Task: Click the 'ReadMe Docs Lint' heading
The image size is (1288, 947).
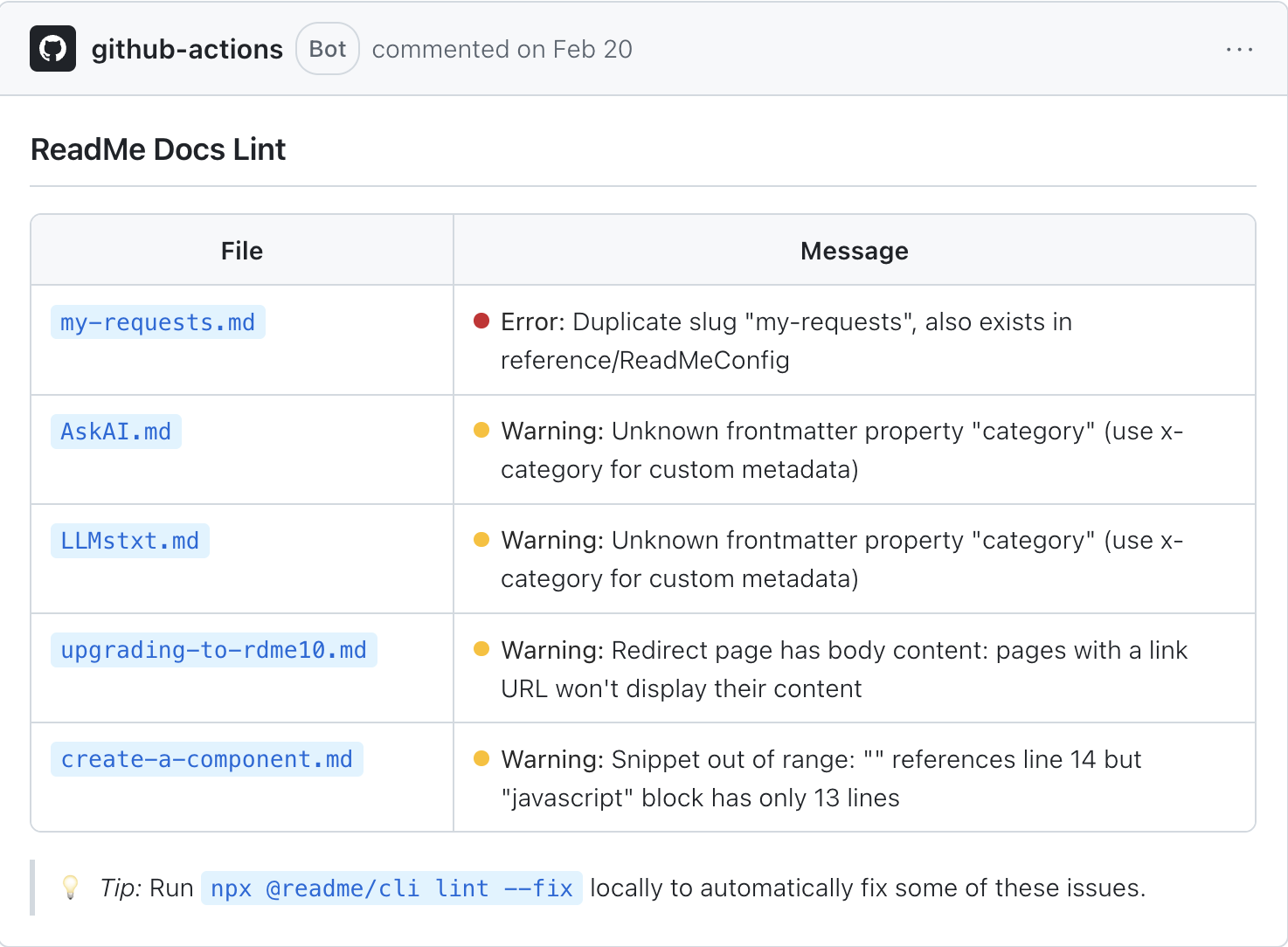Action: 158,149
